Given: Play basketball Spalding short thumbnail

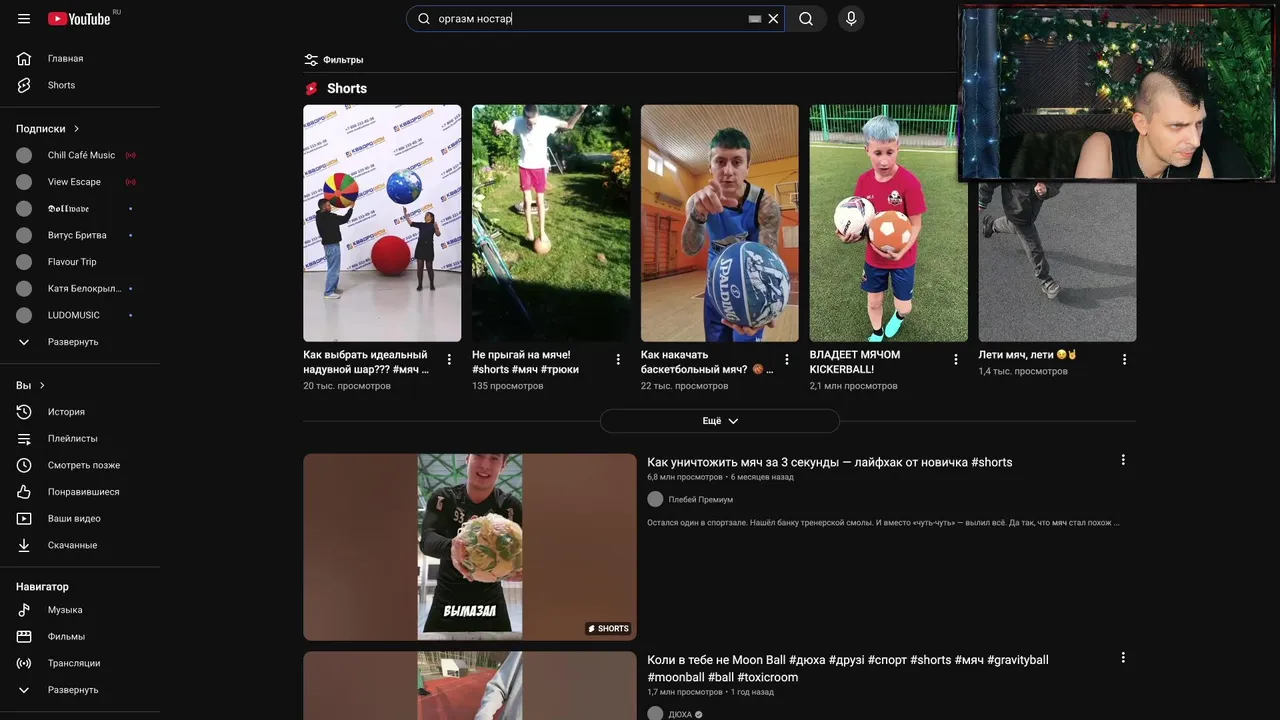Looking at the screenshot, I should pyautogui.click(x=720, y=223).
